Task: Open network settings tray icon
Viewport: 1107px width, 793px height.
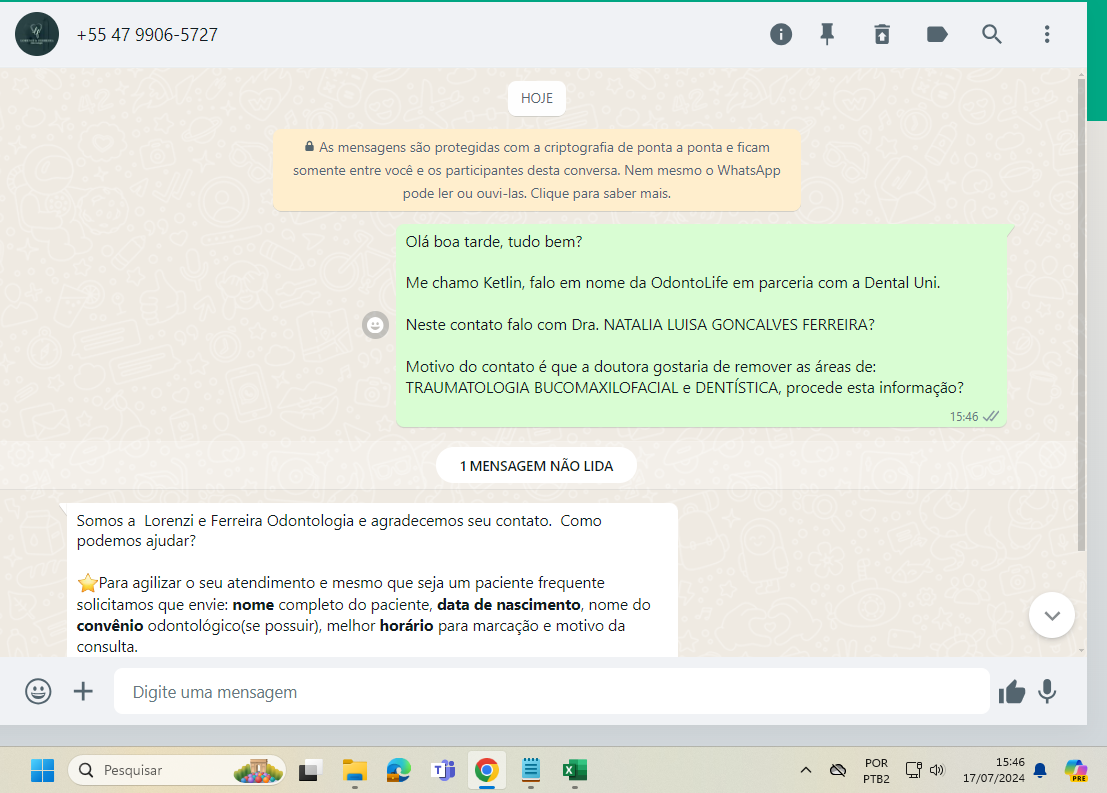Action: (914, 770)
